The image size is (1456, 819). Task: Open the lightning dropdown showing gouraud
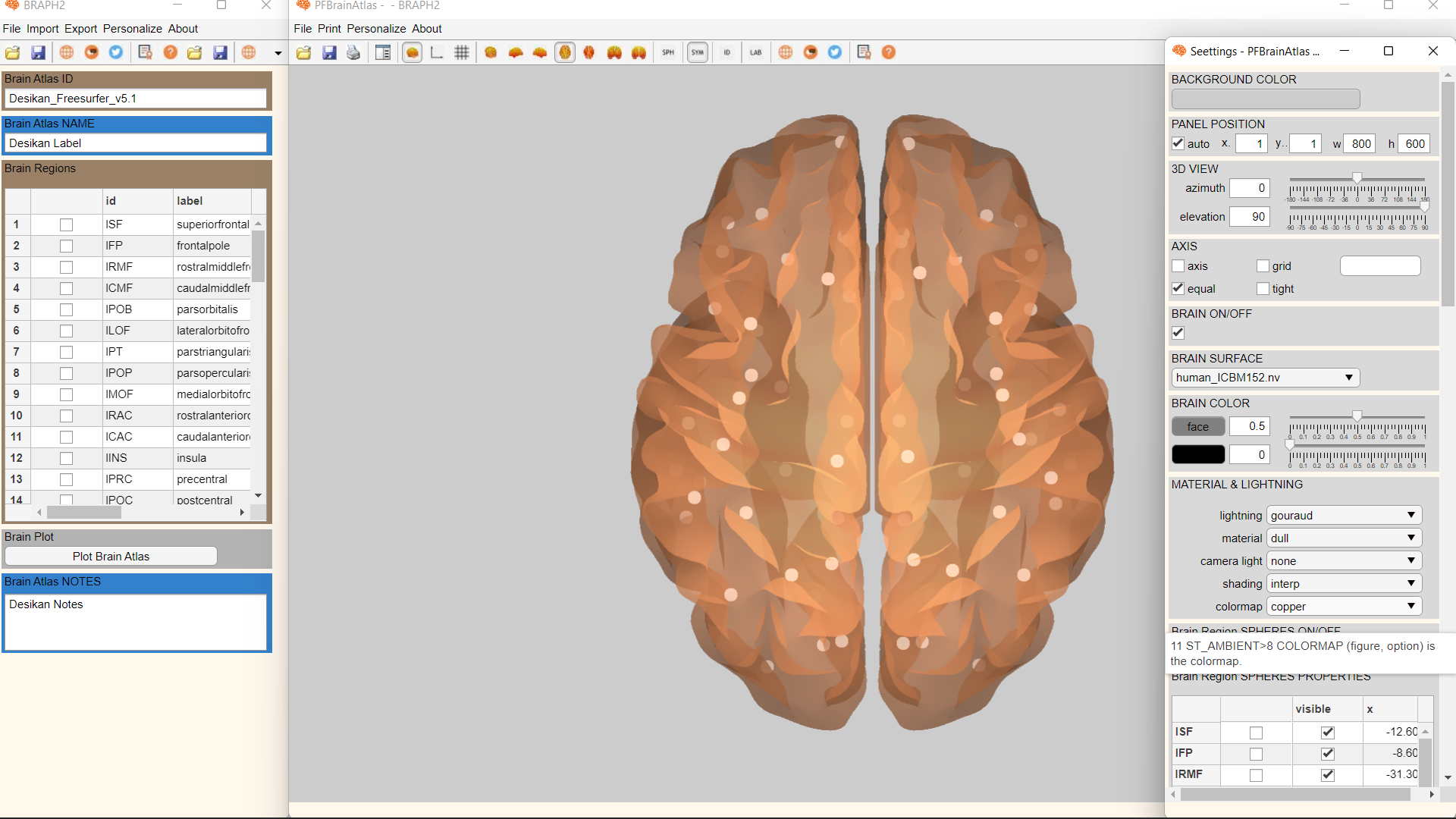(x=1343, y=516)
